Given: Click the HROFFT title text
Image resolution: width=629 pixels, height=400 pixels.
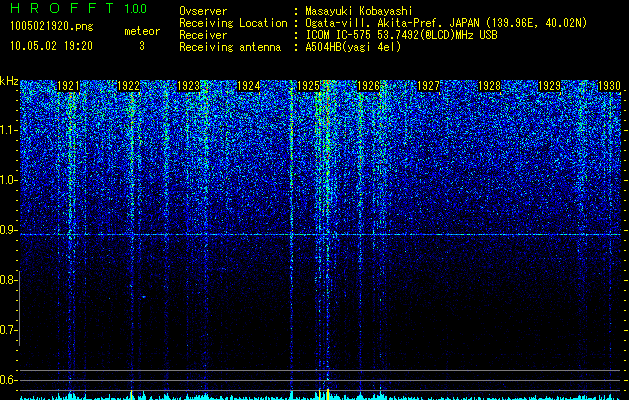Looking at the screenshot, I should coord(62,8).
